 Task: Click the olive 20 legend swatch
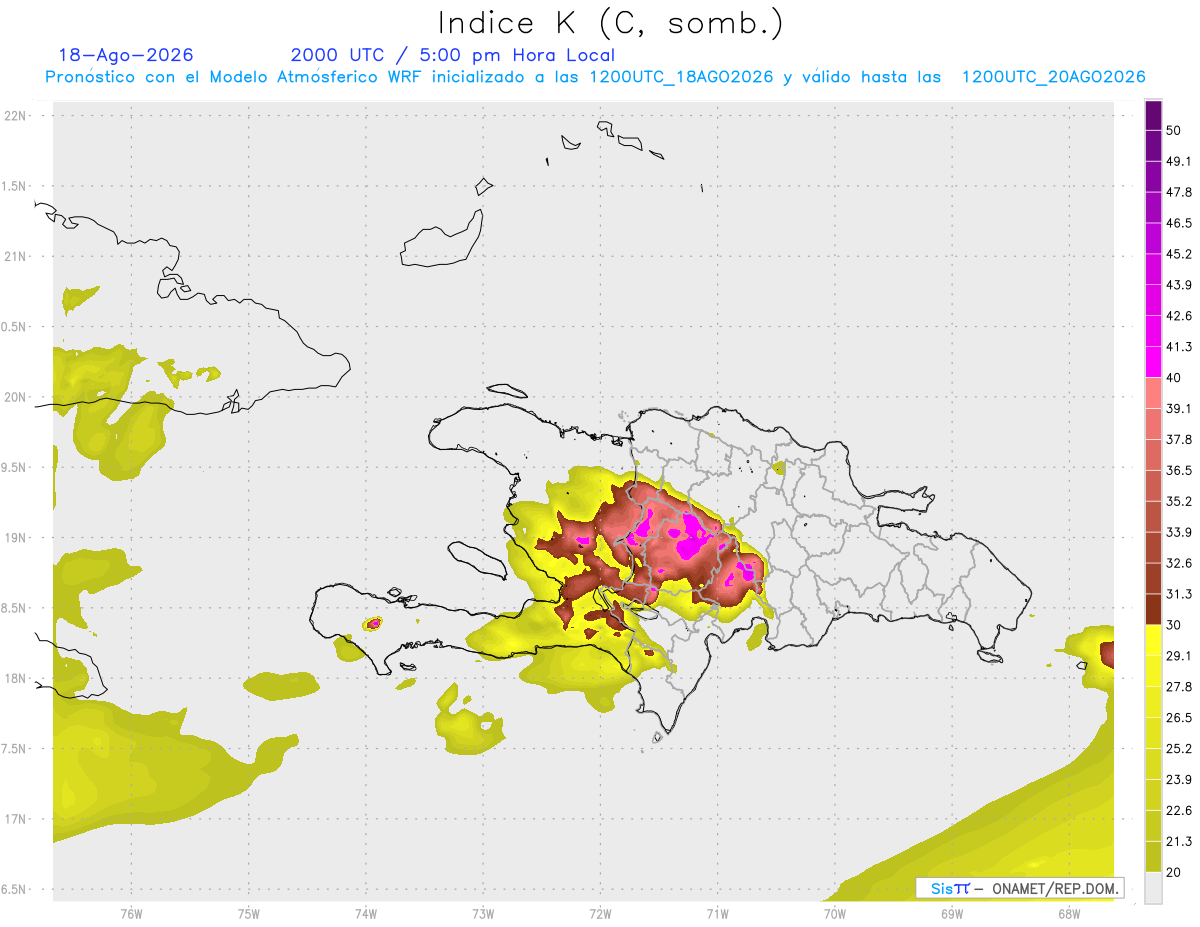click(x=1153, y=857)
